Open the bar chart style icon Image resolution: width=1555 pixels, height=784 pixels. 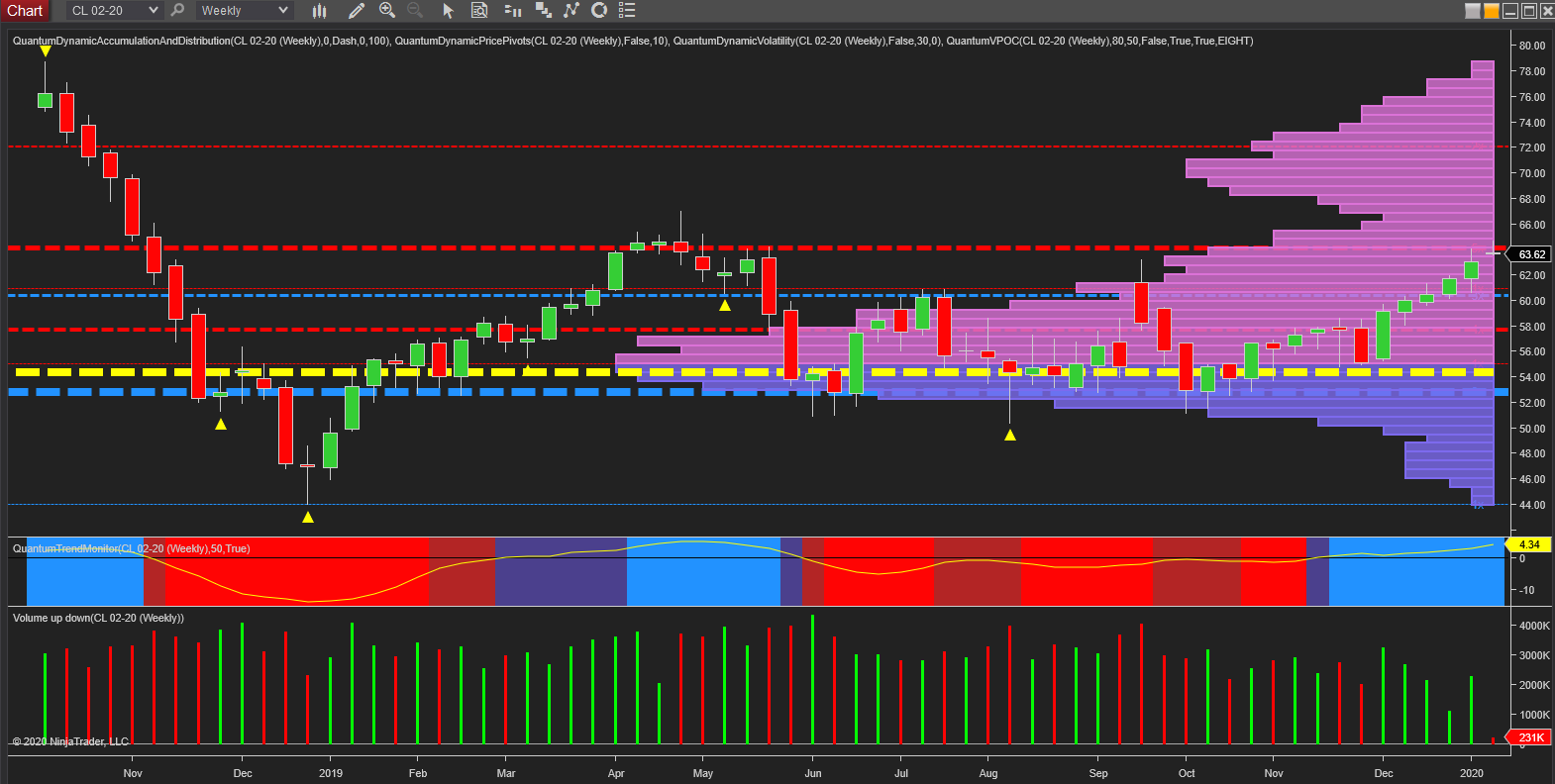point(320,11)
